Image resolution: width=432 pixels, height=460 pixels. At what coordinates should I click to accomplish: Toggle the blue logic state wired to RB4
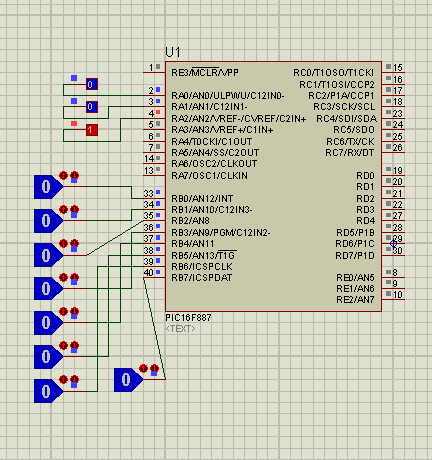(x=48, y=323)
